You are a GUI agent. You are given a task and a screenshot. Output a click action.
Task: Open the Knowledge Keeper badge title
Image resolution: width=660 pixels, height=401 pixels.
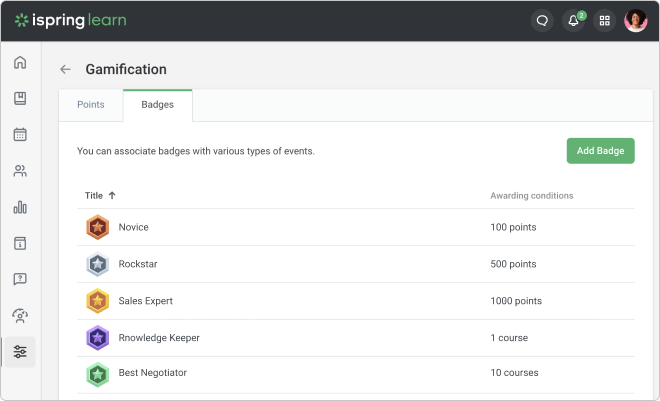pos(159,338)
